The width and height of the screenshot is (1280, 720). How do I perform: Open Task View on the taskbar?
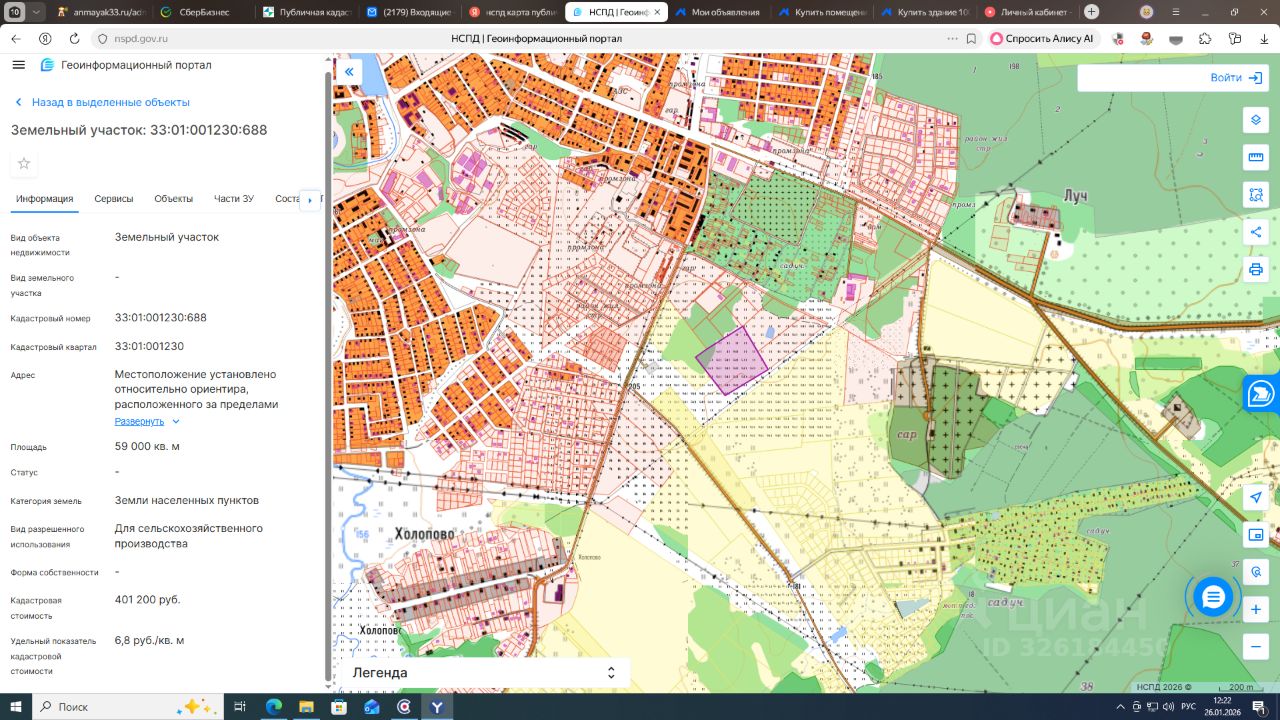point(240,706)
